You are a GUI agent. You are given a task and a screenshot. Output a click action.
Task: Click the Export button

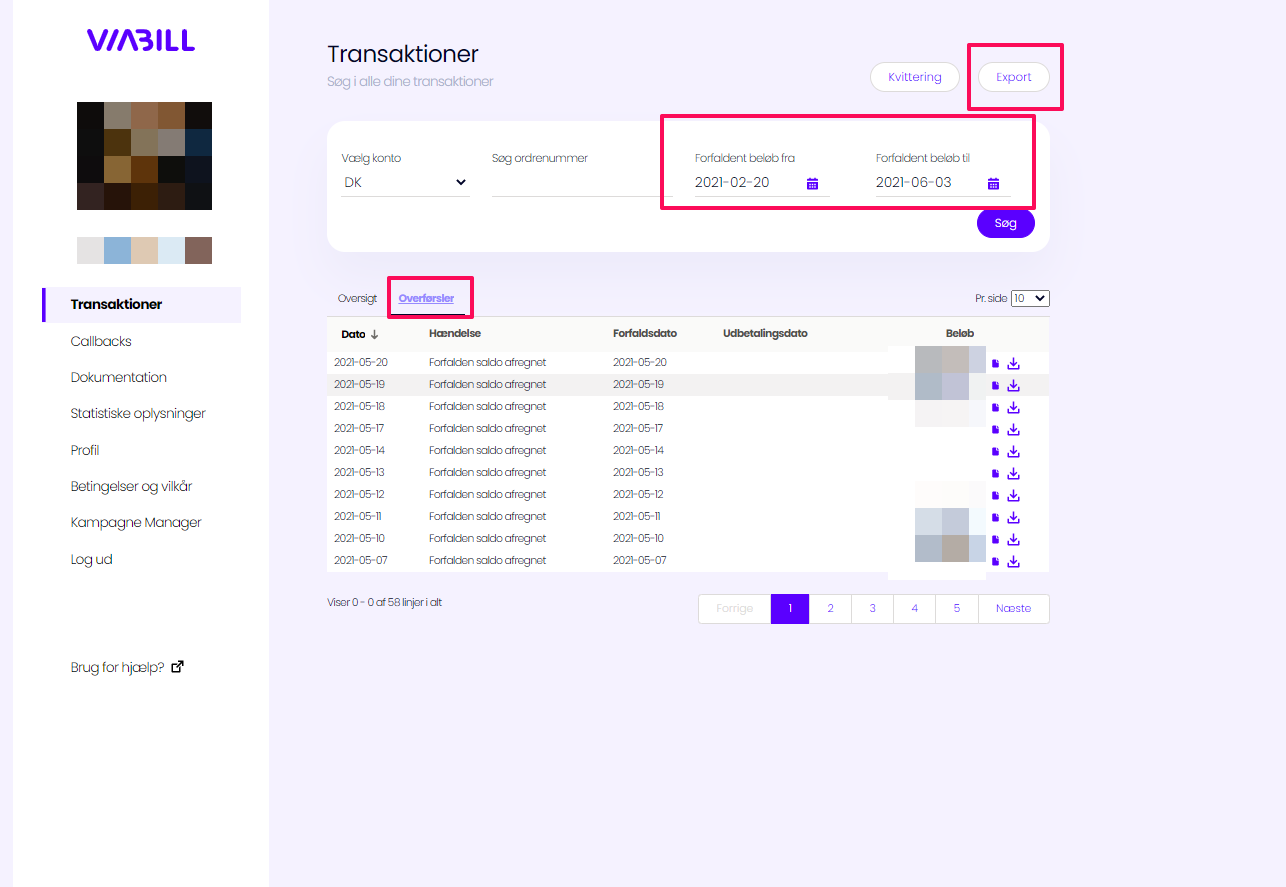pos(1013,77)
